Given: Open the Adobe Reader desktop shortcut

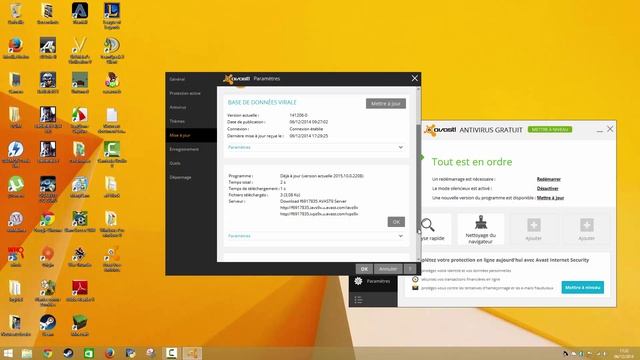Looking at the screenshot, I should tap(80, 291).
